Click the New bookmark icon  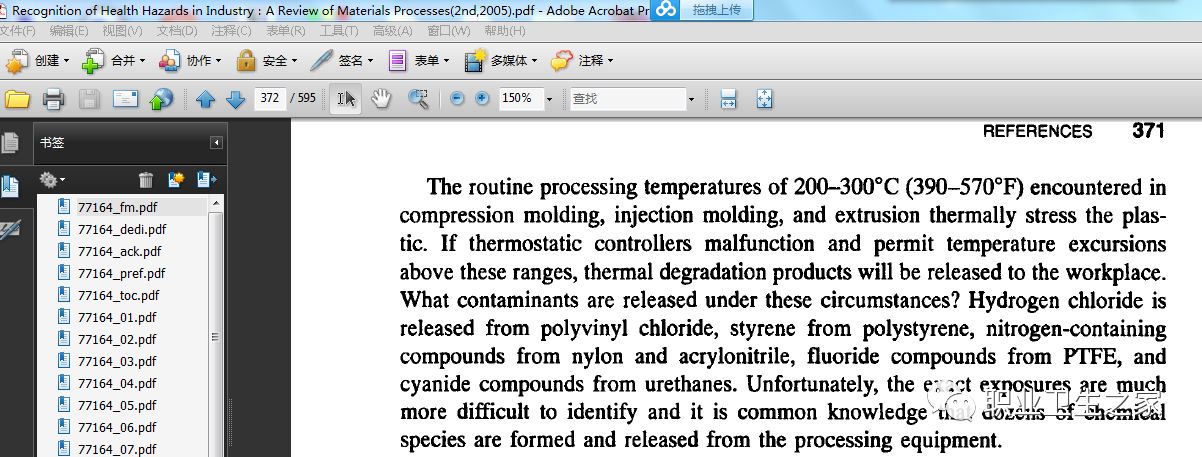point(176,180)
